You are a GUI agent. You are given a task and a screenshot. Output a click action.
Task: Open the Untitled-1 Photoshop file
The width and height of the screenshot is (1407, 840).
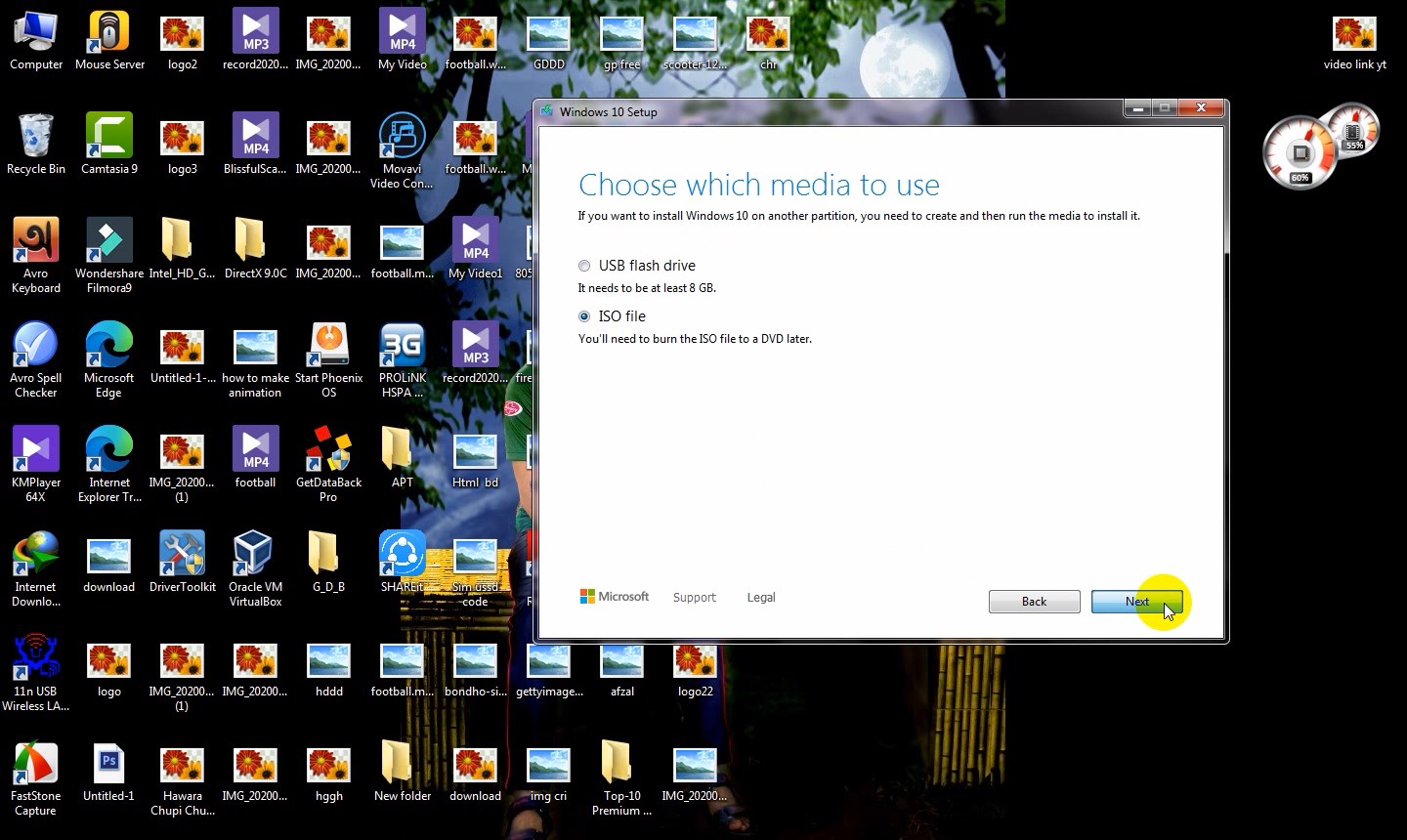coord(109,772)
